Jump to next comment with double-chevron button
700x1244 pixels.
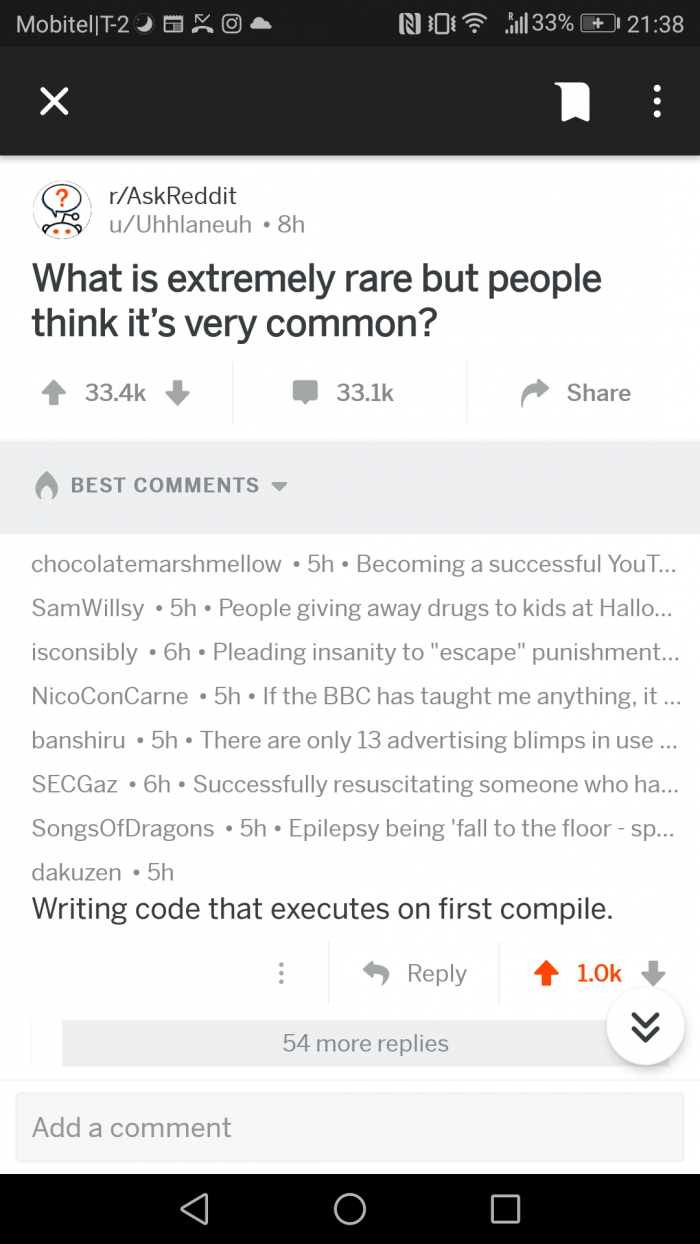coord(646,1027)
